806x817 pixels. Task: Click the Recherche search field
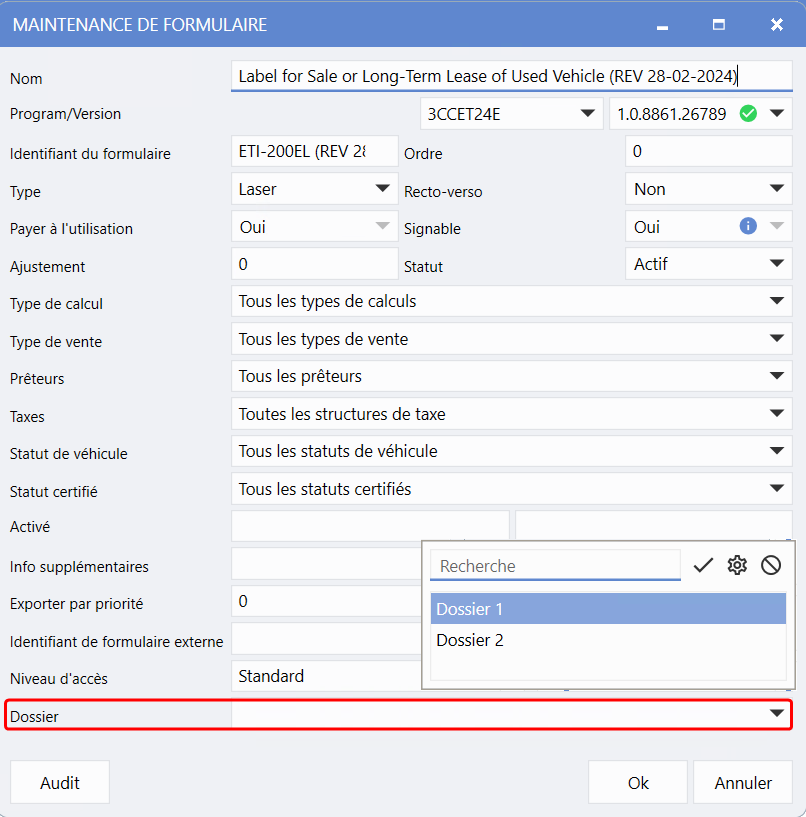click(555, 566)
